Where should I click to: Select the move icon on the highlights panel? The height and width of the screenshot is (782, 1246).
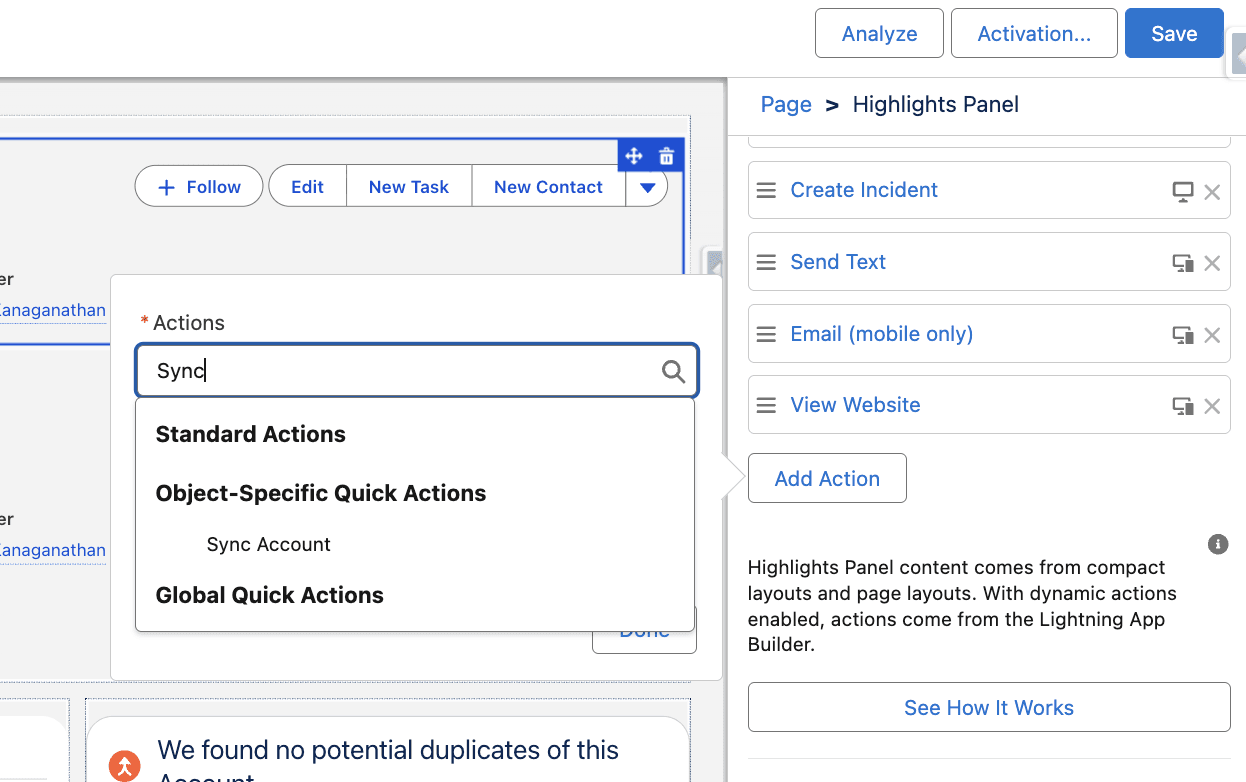[634, 155]
